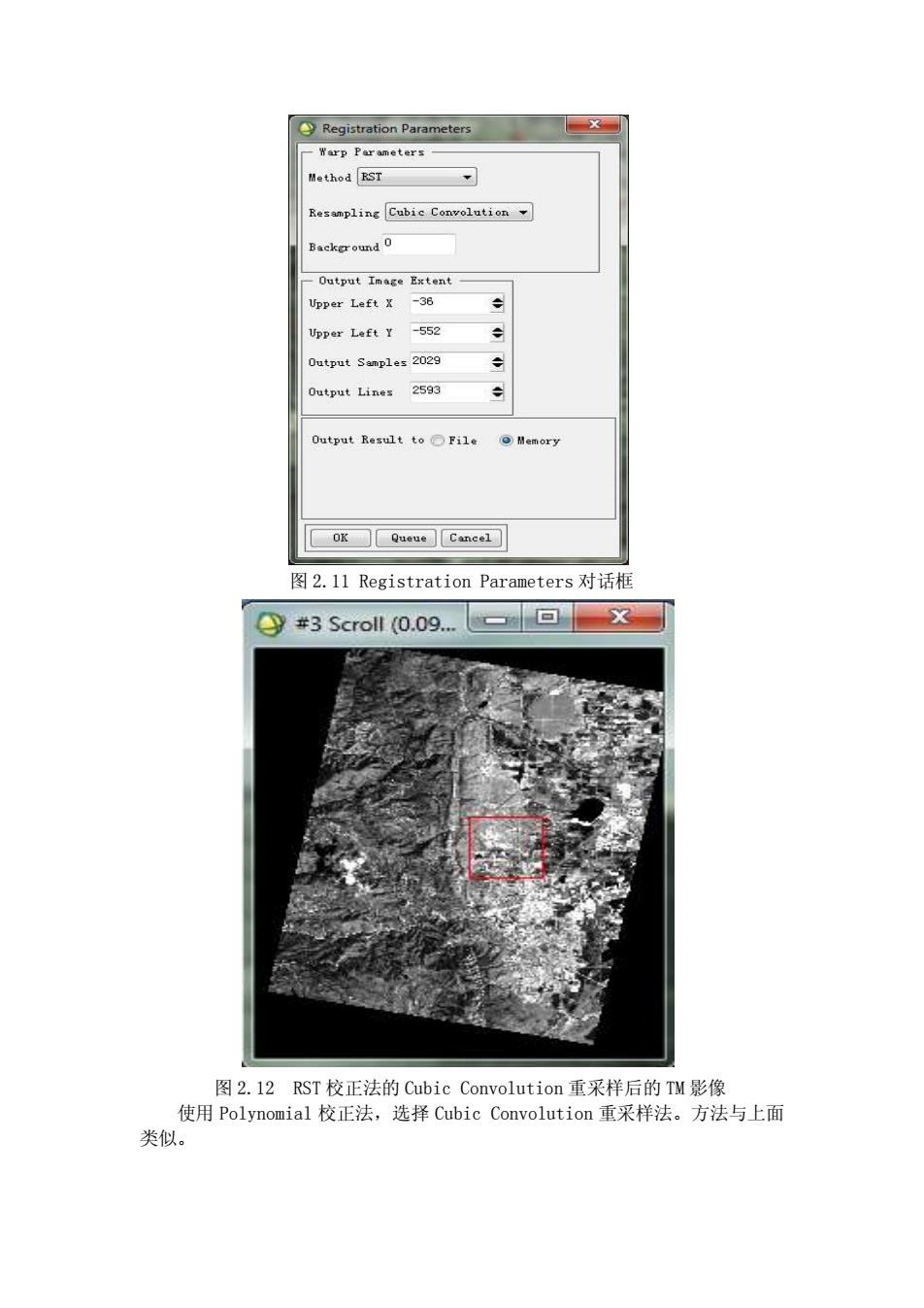924x1308 pixels.
Task: Maximize the #3 Scroll window
Action: click(x=547, y=618)
